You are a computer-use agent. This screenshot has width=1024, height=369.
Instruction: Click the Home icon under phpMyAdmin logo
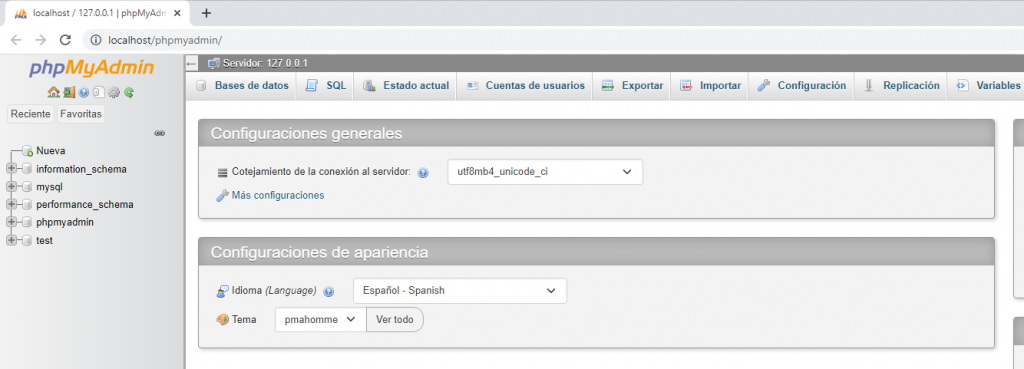coord(54,92)
